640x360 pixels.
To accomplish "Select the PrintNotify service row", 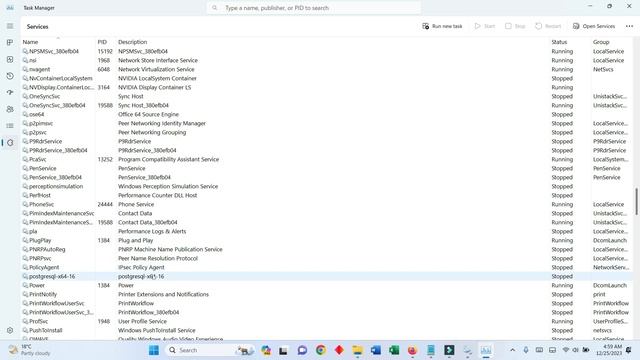I will point(327,294).
